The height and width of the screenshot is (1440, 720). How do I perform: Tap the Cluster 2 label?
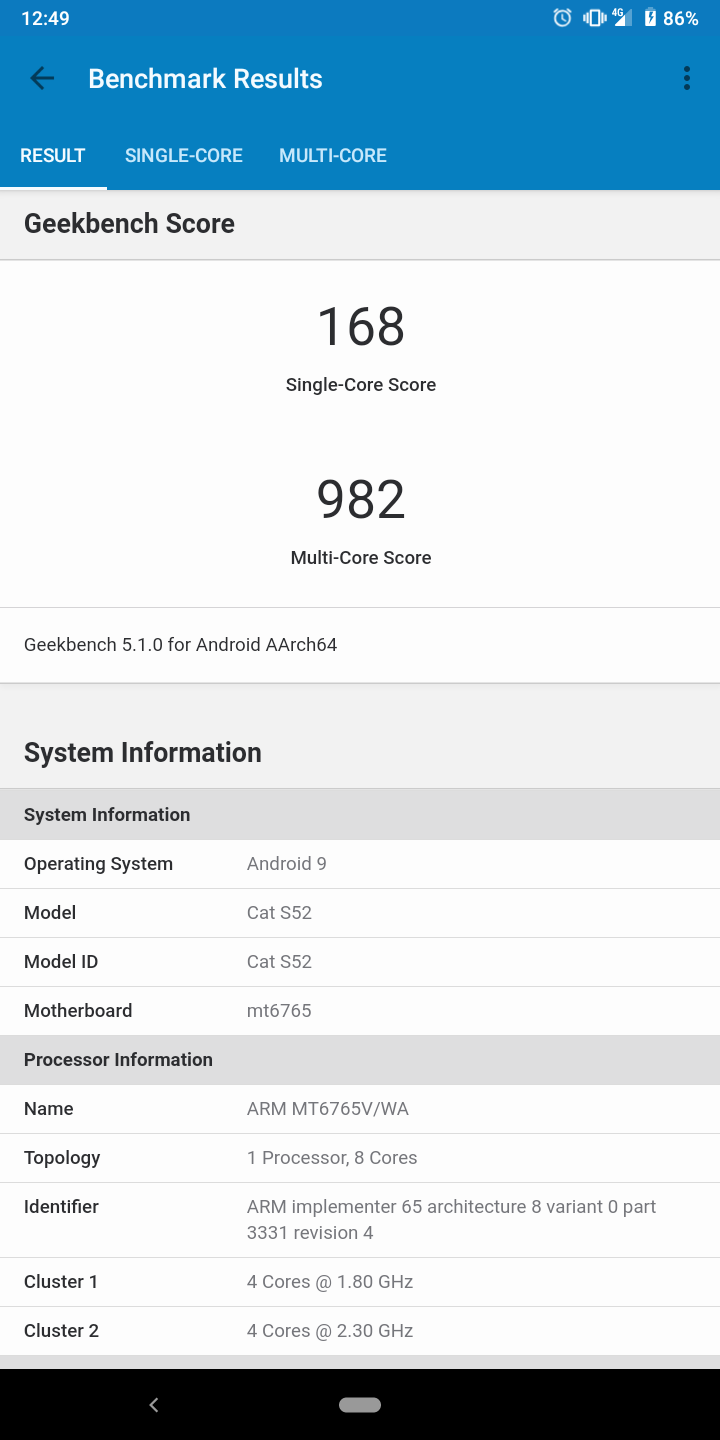[x=61, y=1331]
